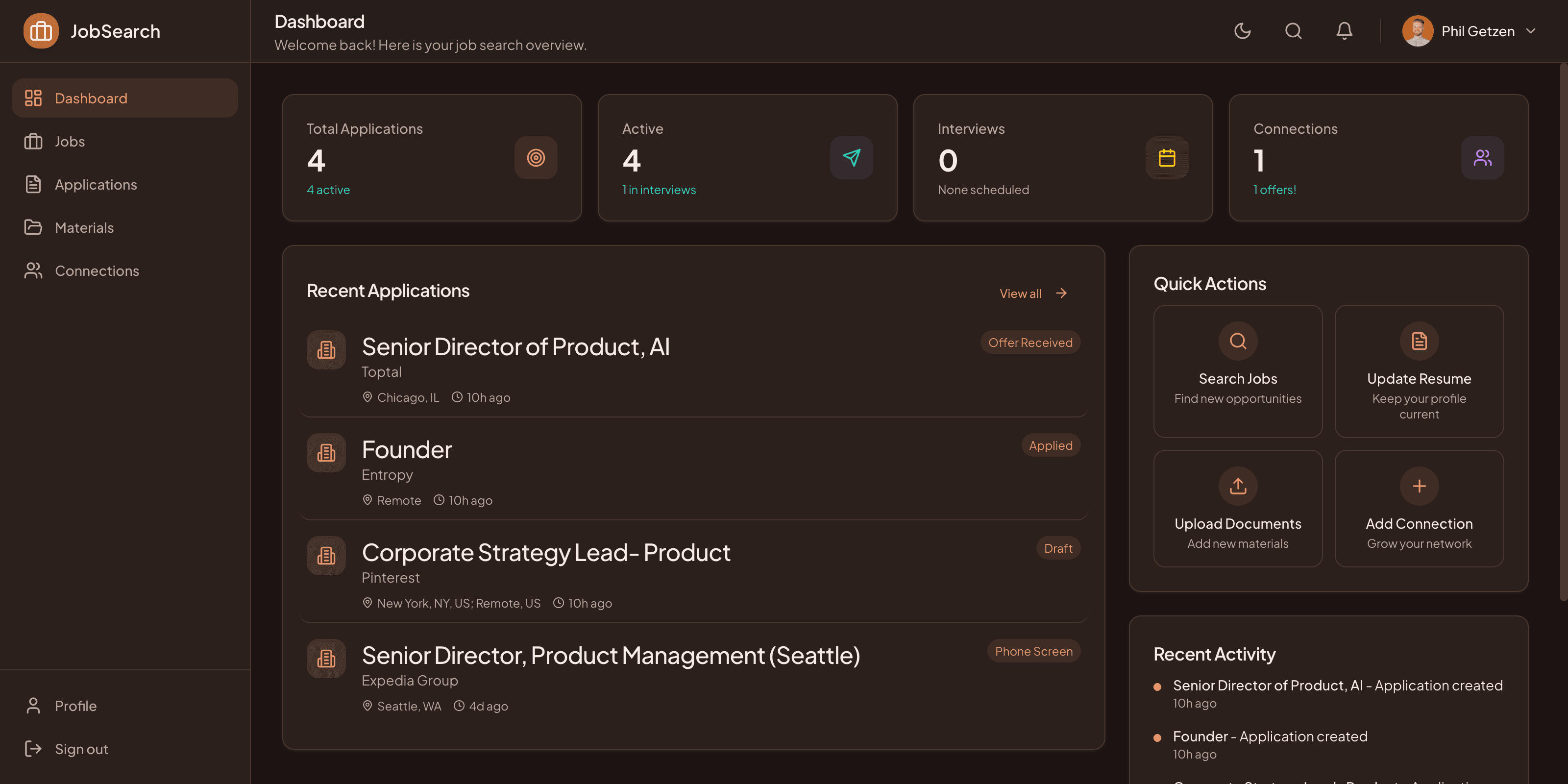Click Phil Getzen's profile avatar
Viewport: 1568px width, 784px height.
pyautogui.click(x=1418, y=31)
